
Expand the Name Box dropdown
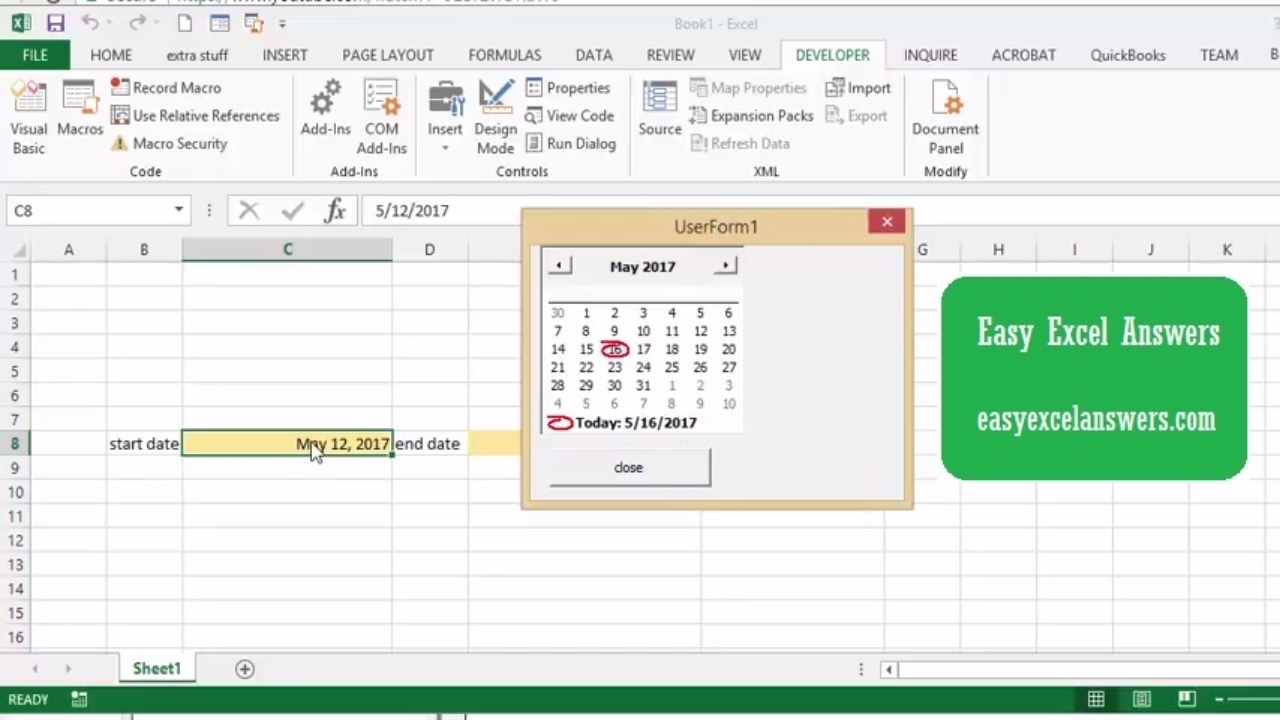click(179, 210)
